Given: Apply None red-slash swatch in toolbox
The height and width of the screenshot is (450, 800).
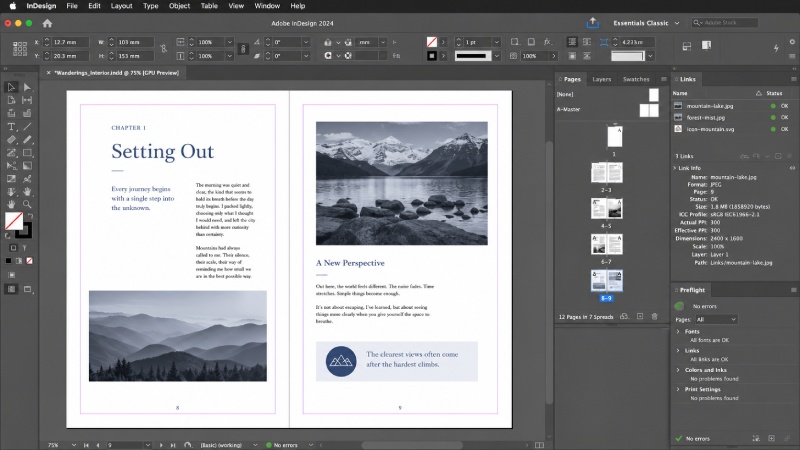Looking at the screenshot, I should 30,261.
